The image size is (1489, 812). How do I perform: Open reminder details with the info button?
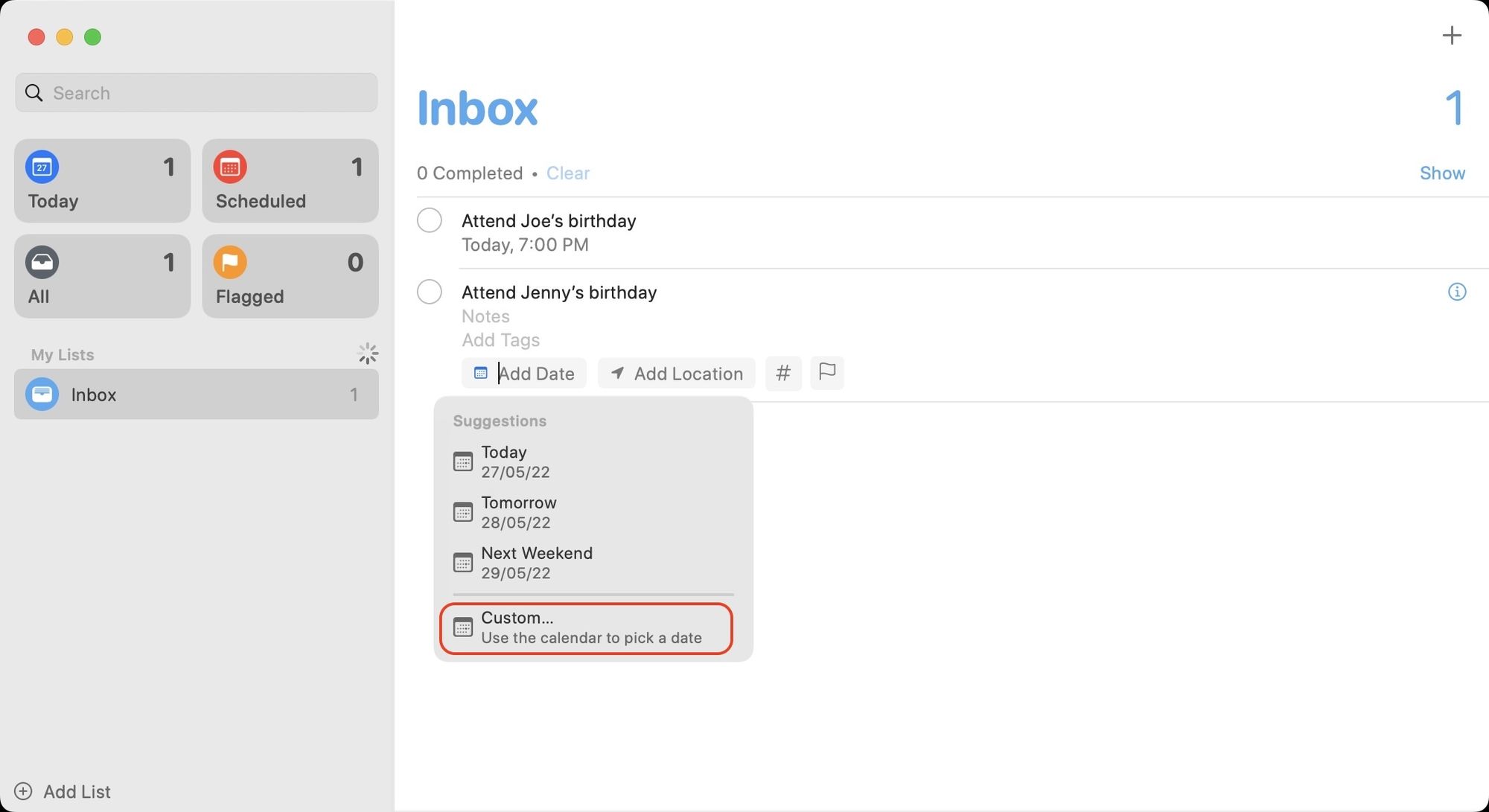1458,292
